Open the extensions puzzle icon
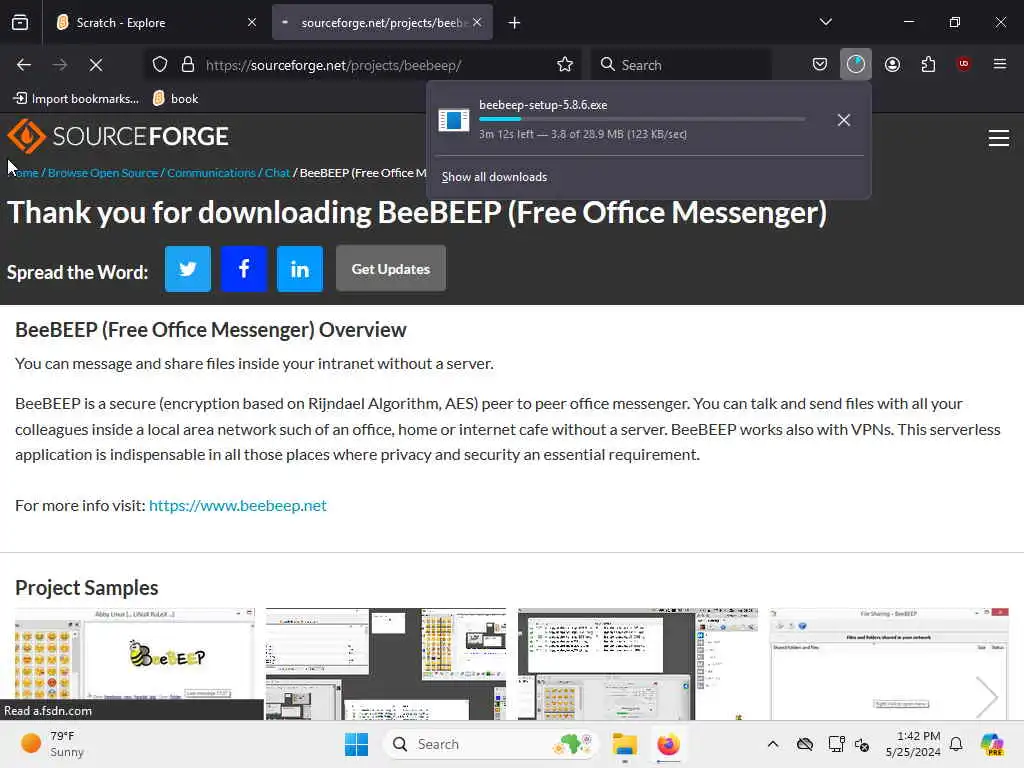 (928, 64)
